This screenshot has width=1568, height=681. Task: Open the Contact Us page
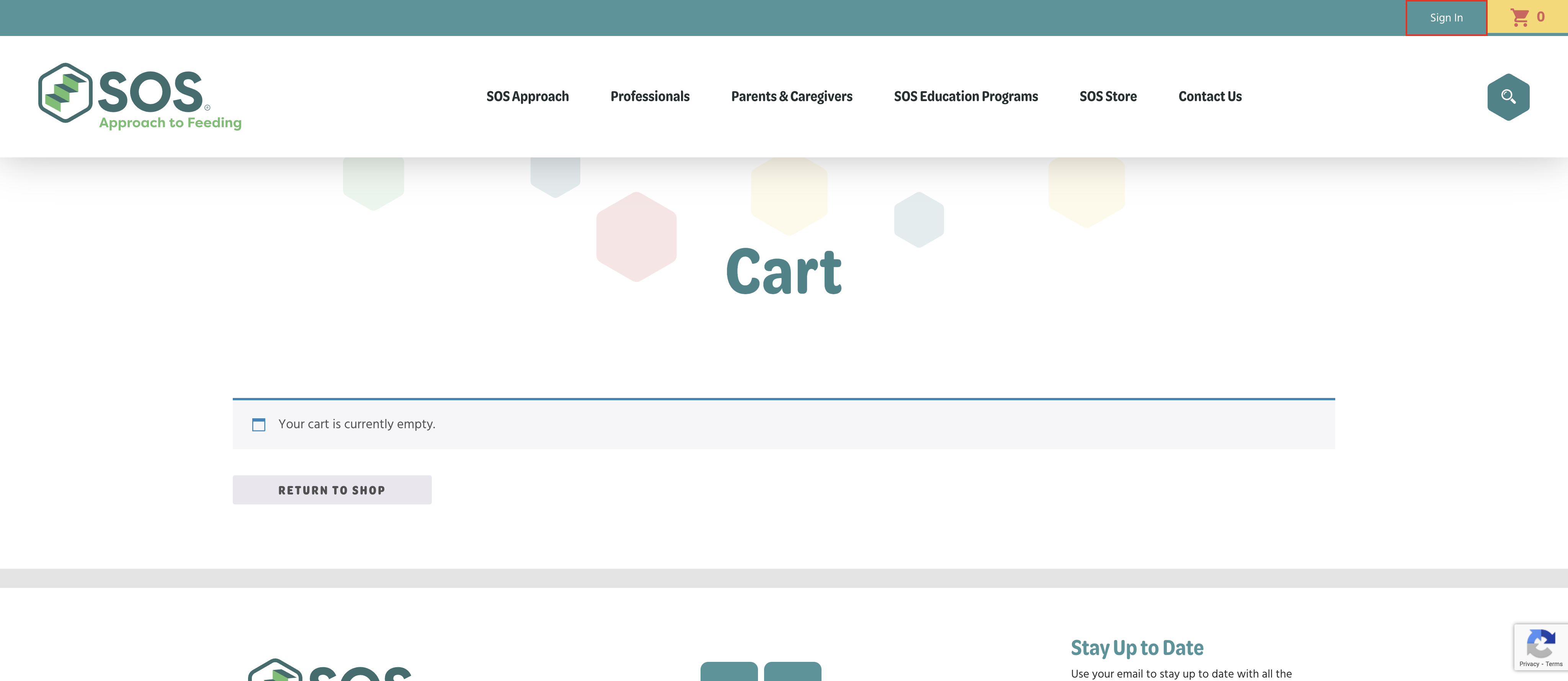click(1209, 96)
